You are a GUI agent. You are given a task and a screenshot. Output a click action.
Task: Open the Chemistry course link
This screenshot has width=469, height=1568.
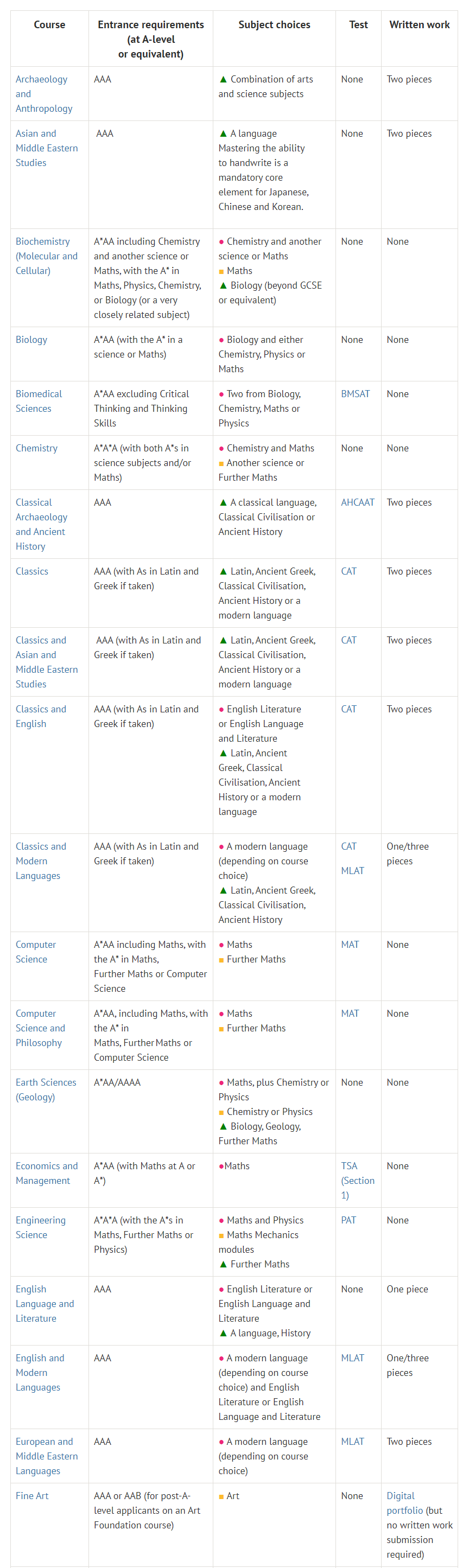[36, 448]
